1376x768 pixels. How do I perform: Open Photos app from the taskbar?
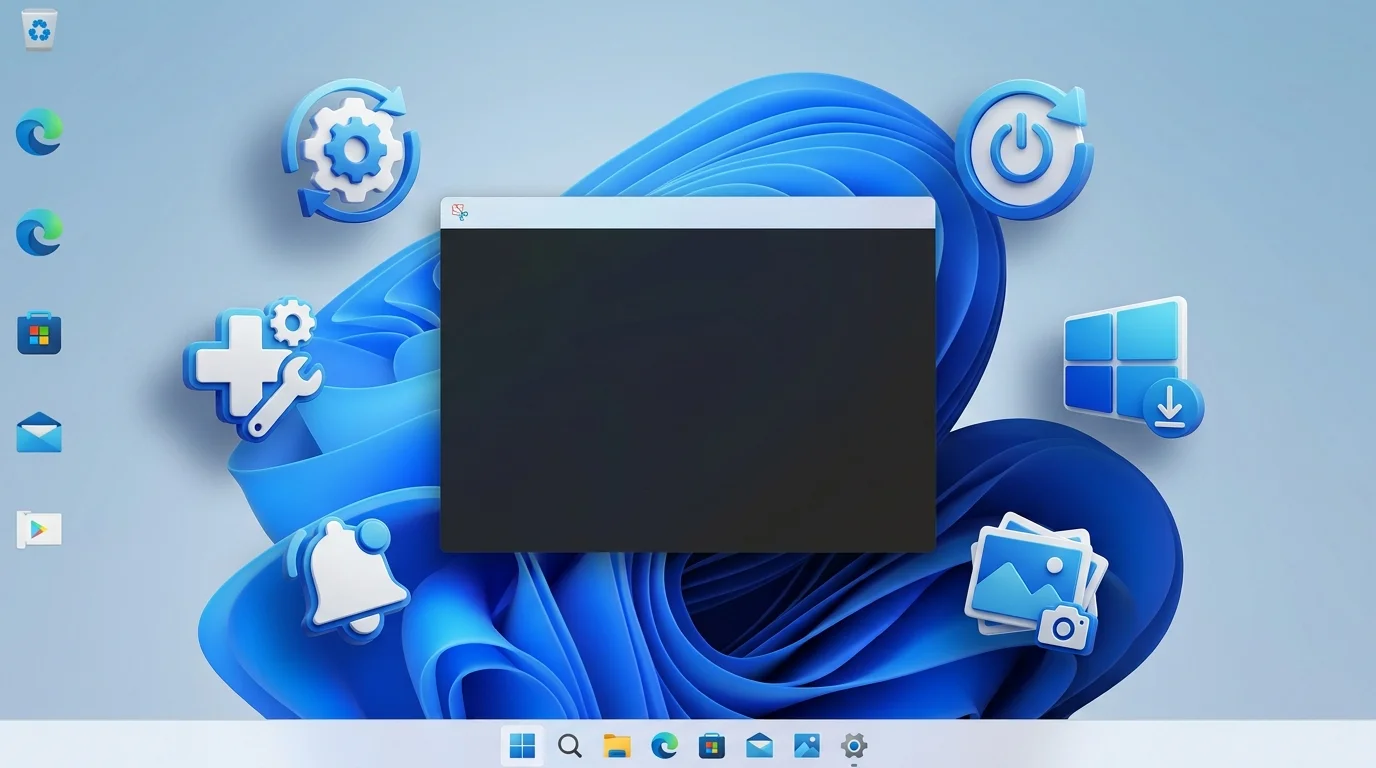(807, 745)
